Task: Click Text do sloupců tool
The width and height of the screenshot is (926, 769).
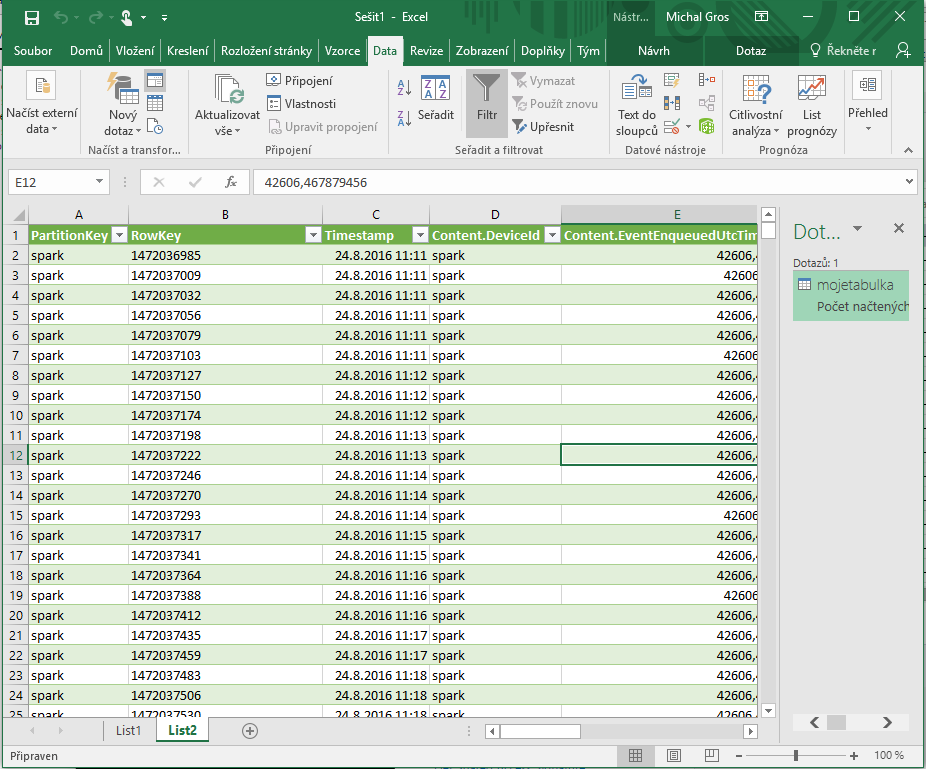Action: click(636, 108)
